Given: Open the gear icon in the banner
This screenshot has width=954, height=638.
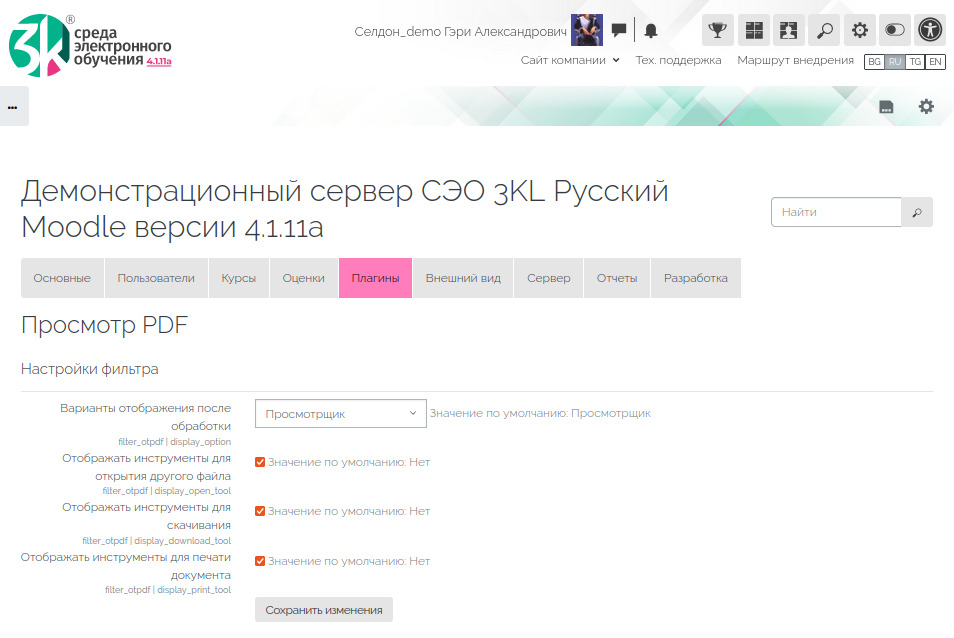Looking at the screenshot, I should coord(926,107).
